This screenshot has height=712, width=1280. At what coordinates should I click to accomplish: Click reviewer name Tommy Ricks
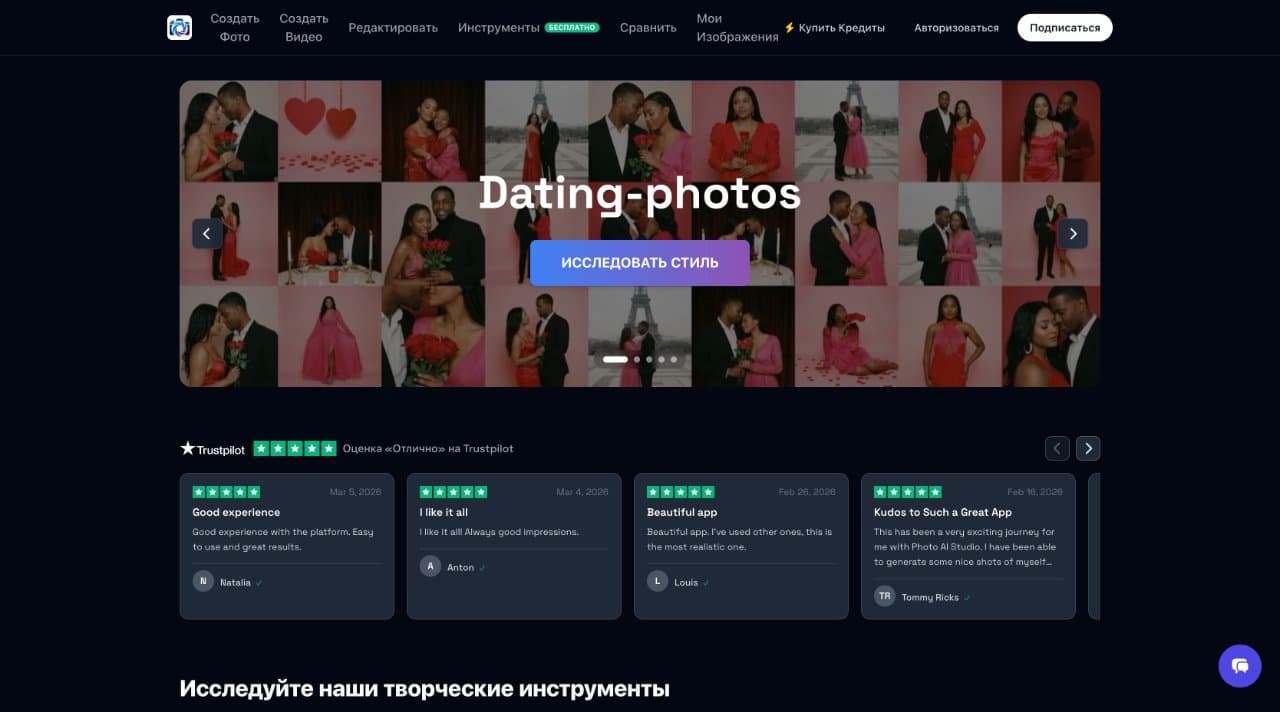click(930, 597)
